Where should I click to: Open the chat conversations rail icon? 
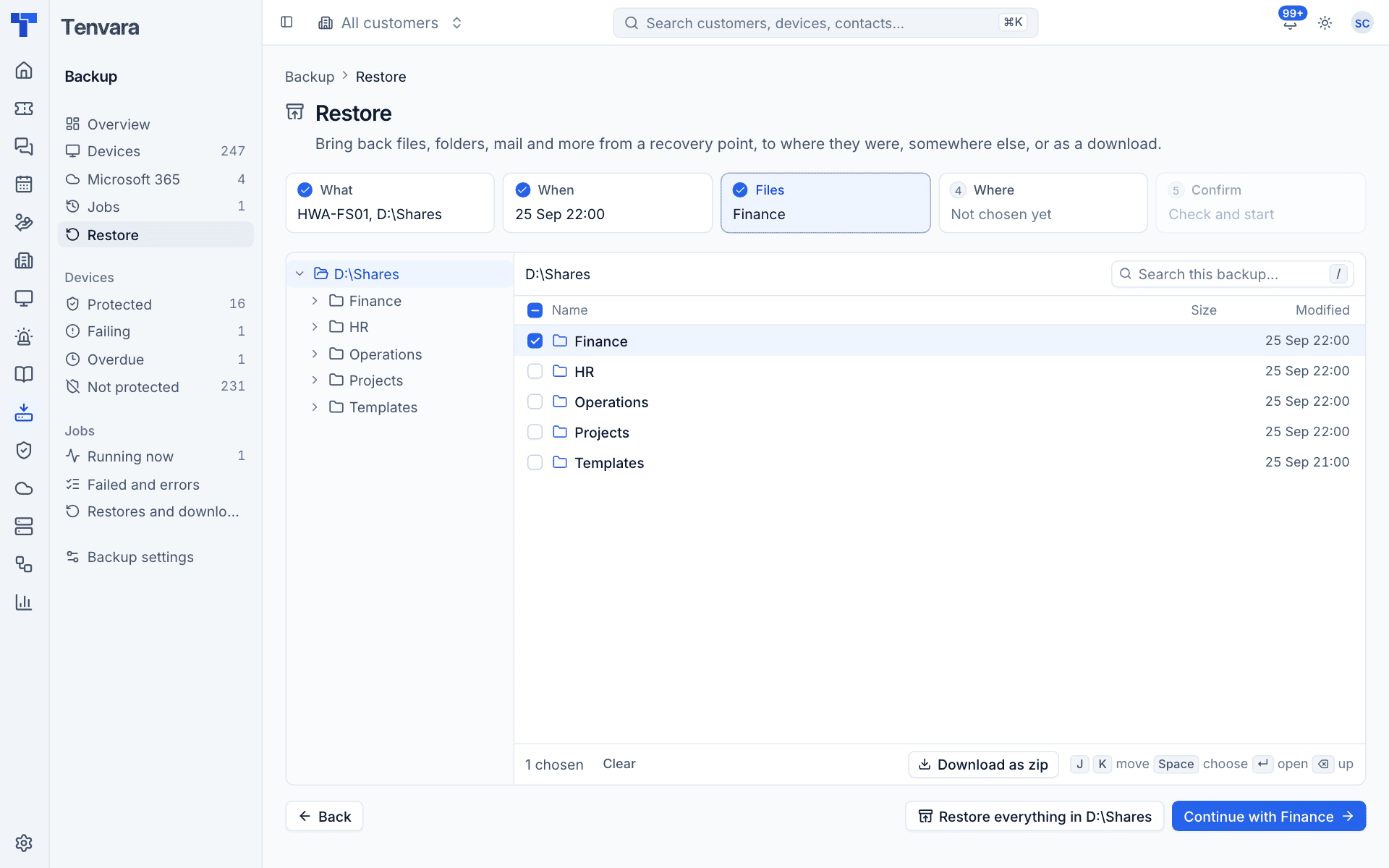tap(24, 146)
